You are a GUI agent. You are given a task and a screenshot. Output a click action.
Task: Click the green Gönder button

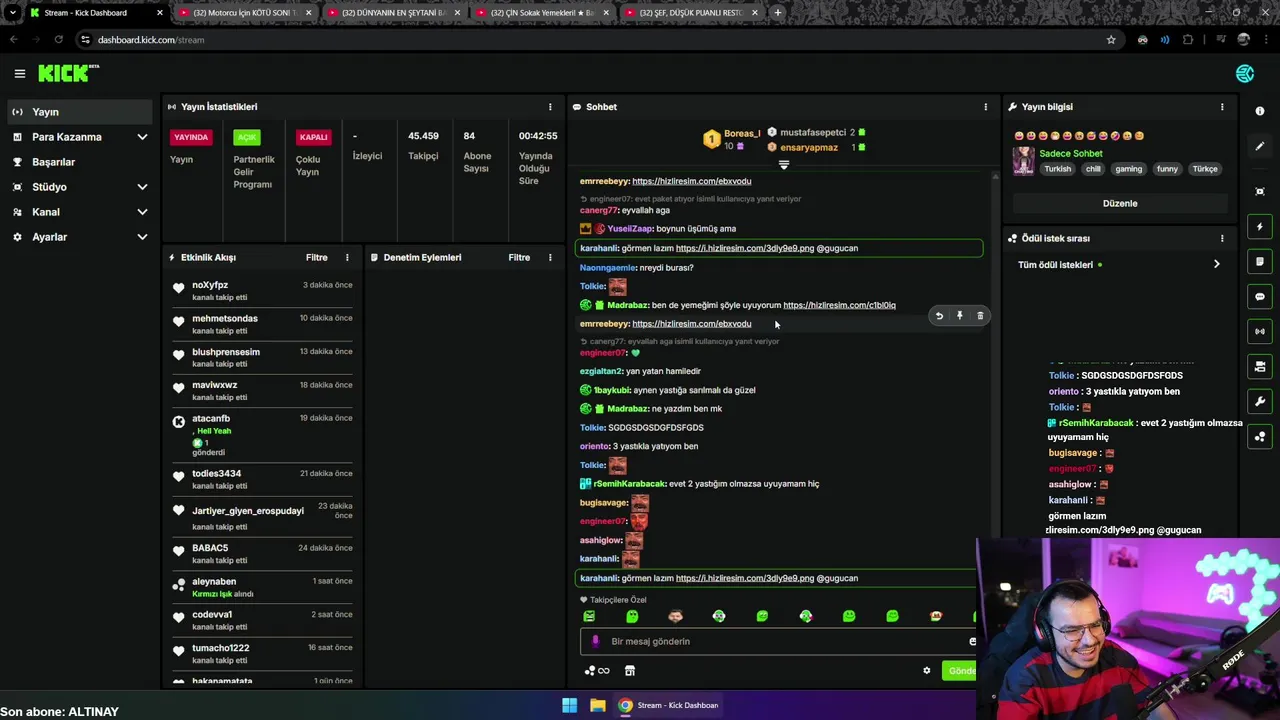960,671
